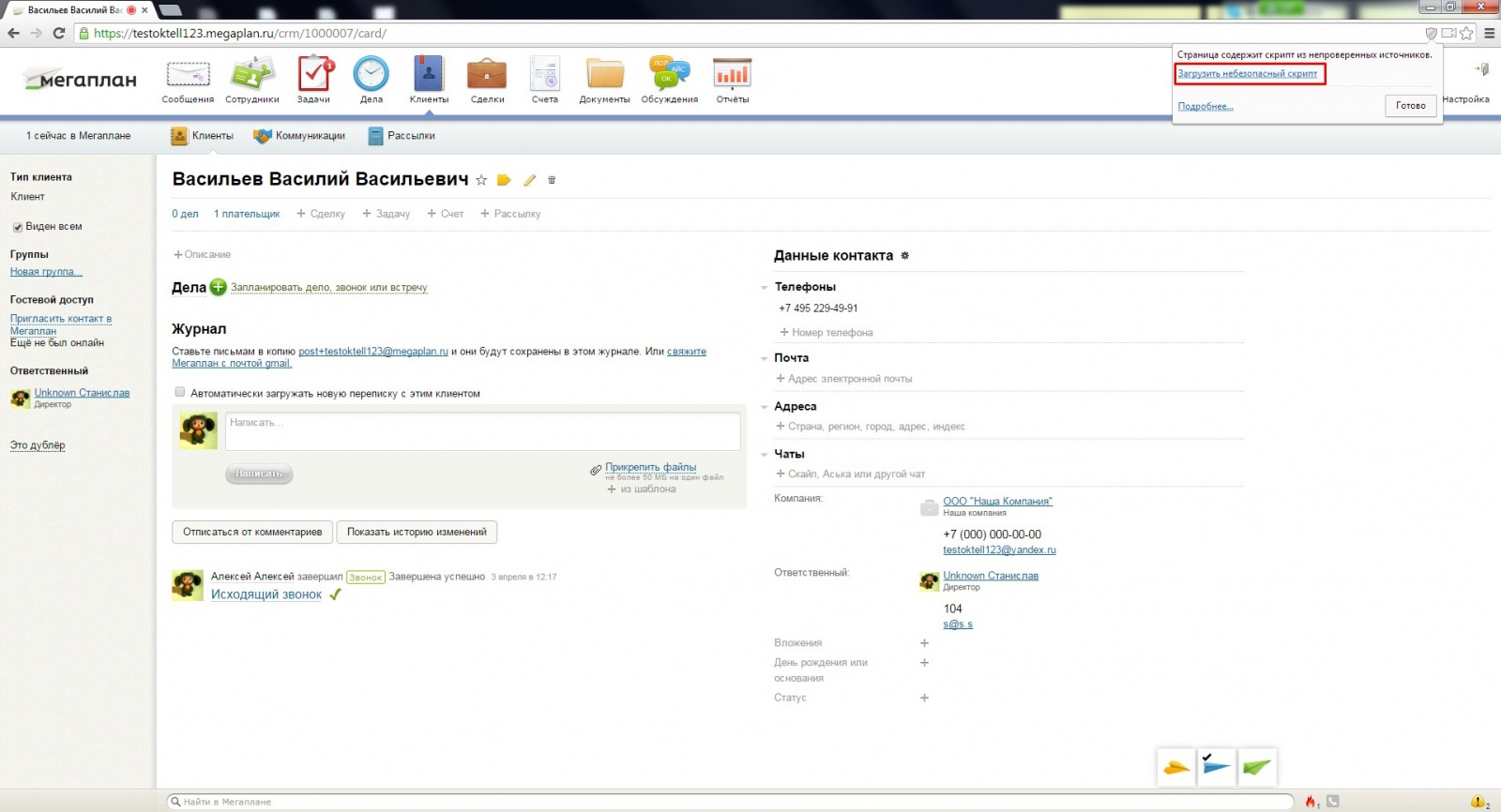Click the pencil edit icon by client name
The image size is (1501, 812).
(529, 180)
